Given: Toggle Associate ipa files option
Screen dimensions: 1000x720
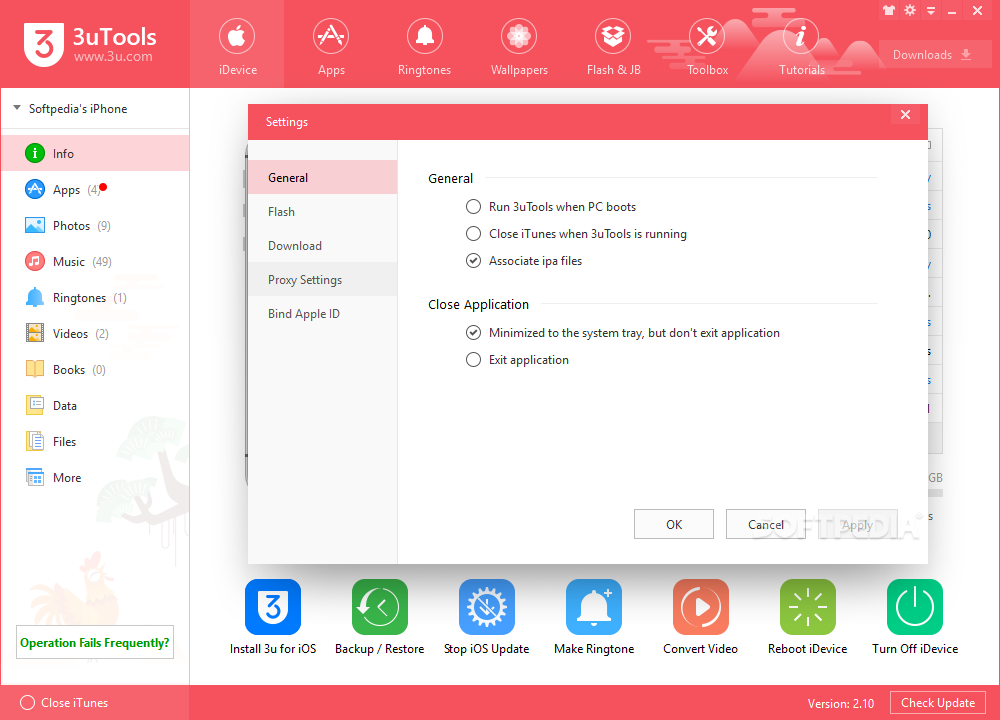Looking at the screenshot, I should (x=473, y=260).
